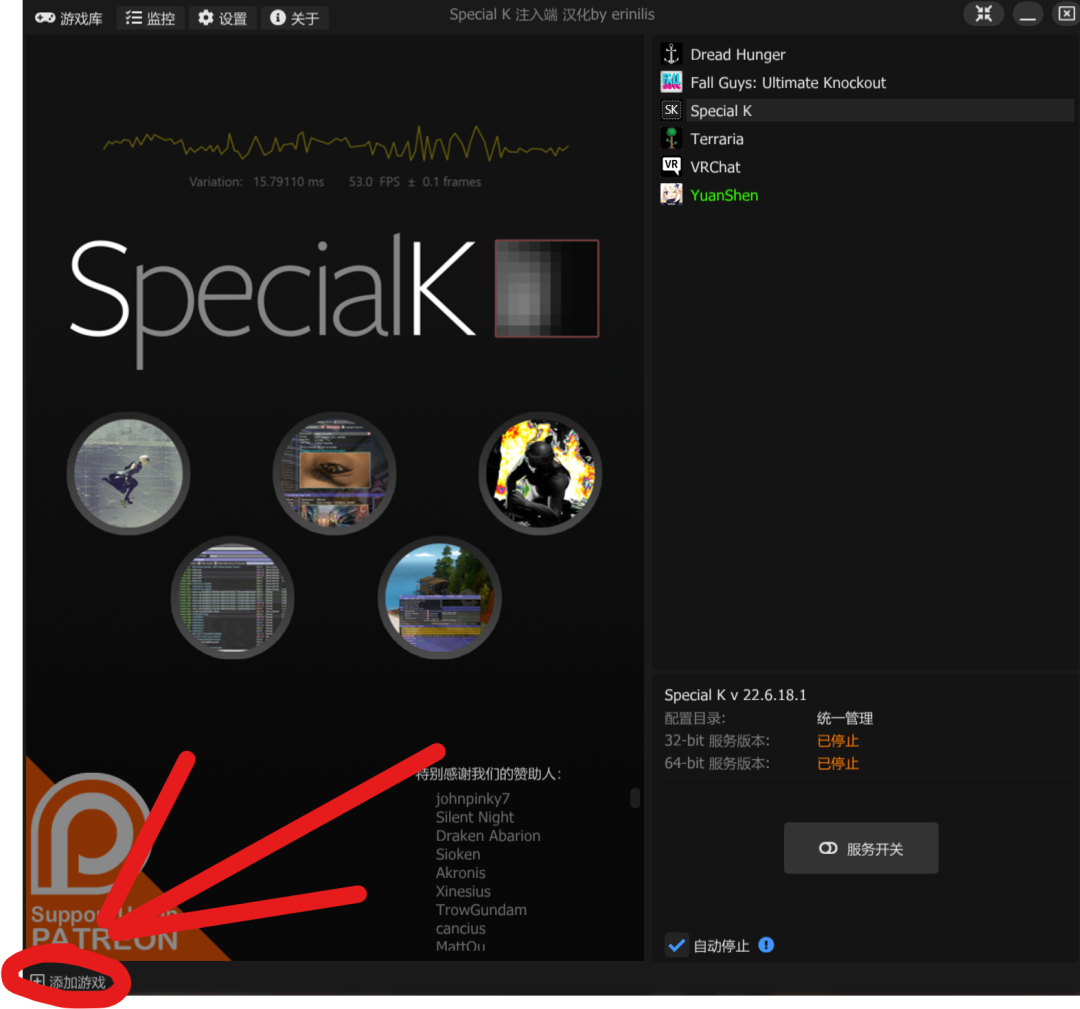Screen dimensions: 1080x1009
Task: Select Dread Hunger in game list
Action: point(738,54)
